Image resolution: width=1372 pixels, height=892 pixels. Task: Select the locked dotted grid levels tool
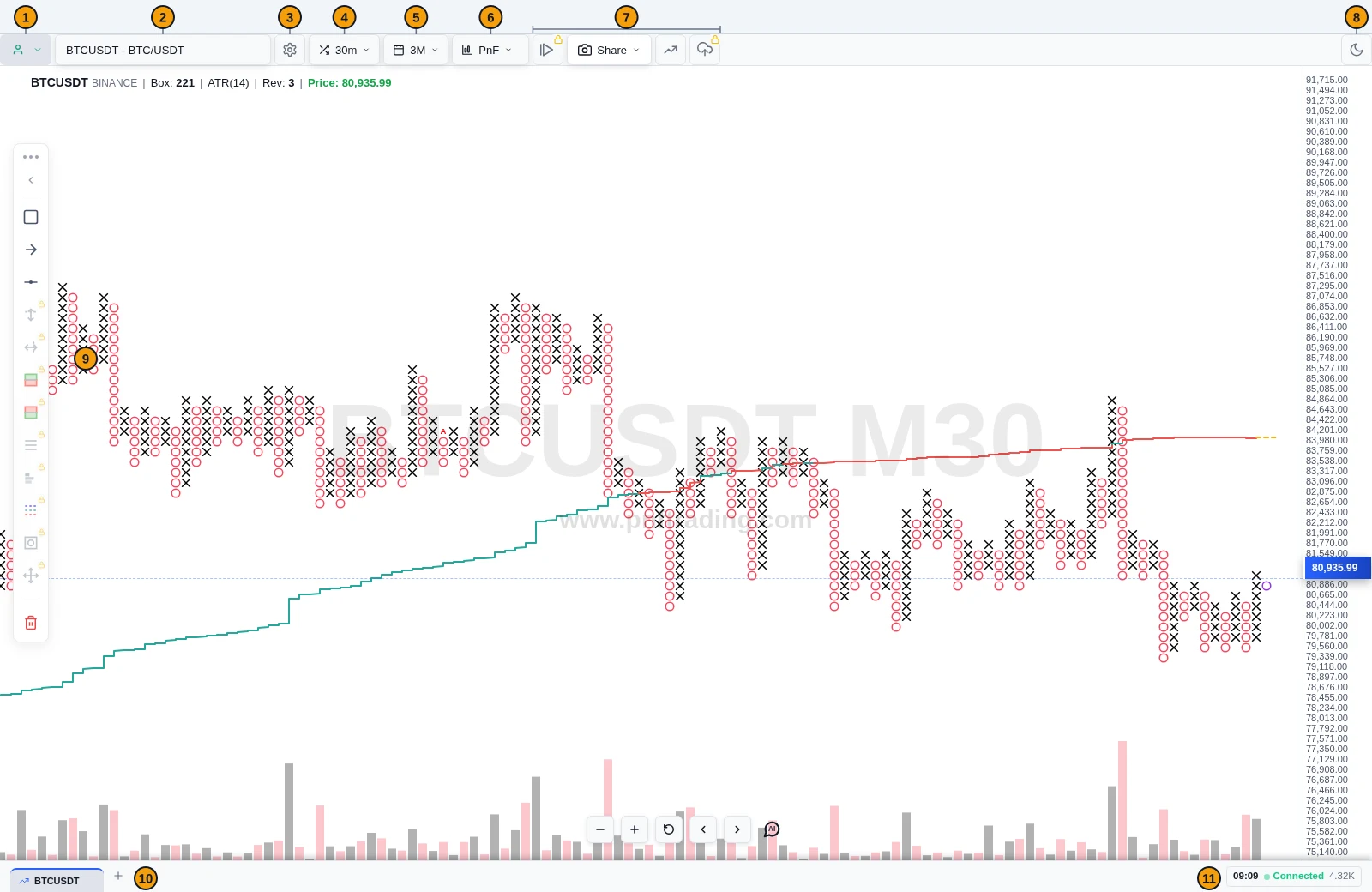click(x=31, y=510)
